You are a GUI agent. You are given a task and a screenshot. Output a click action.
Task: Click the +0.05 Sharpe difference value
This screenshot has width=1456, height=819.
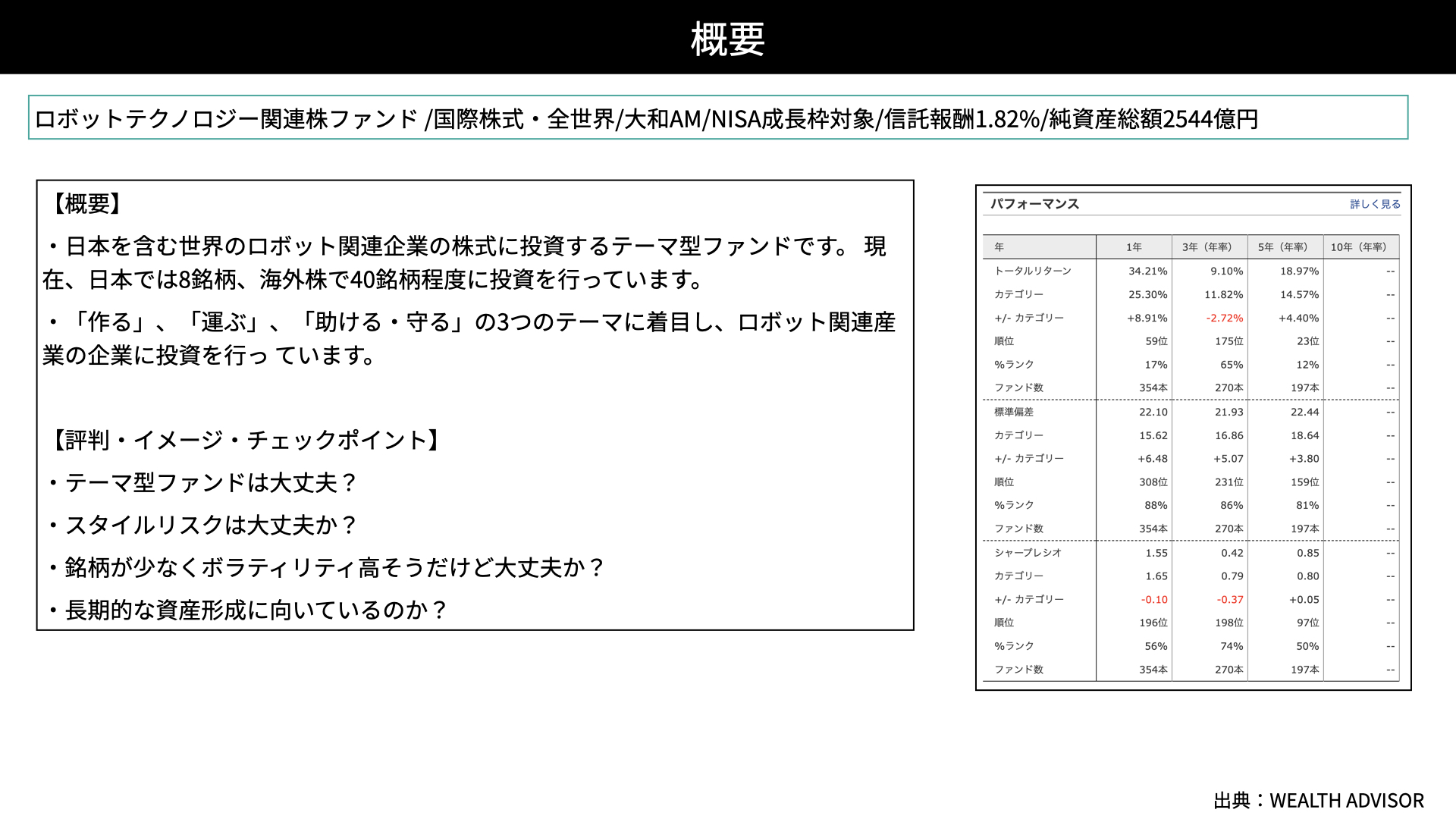(x=1304, y=599)
